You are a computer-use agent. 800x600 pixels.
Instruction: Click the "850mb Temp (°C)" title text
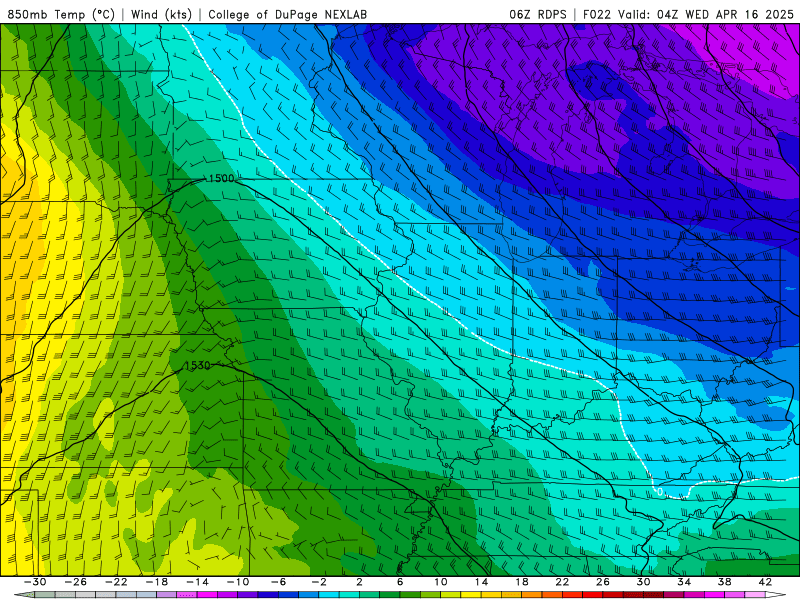[x=61, y=15]
